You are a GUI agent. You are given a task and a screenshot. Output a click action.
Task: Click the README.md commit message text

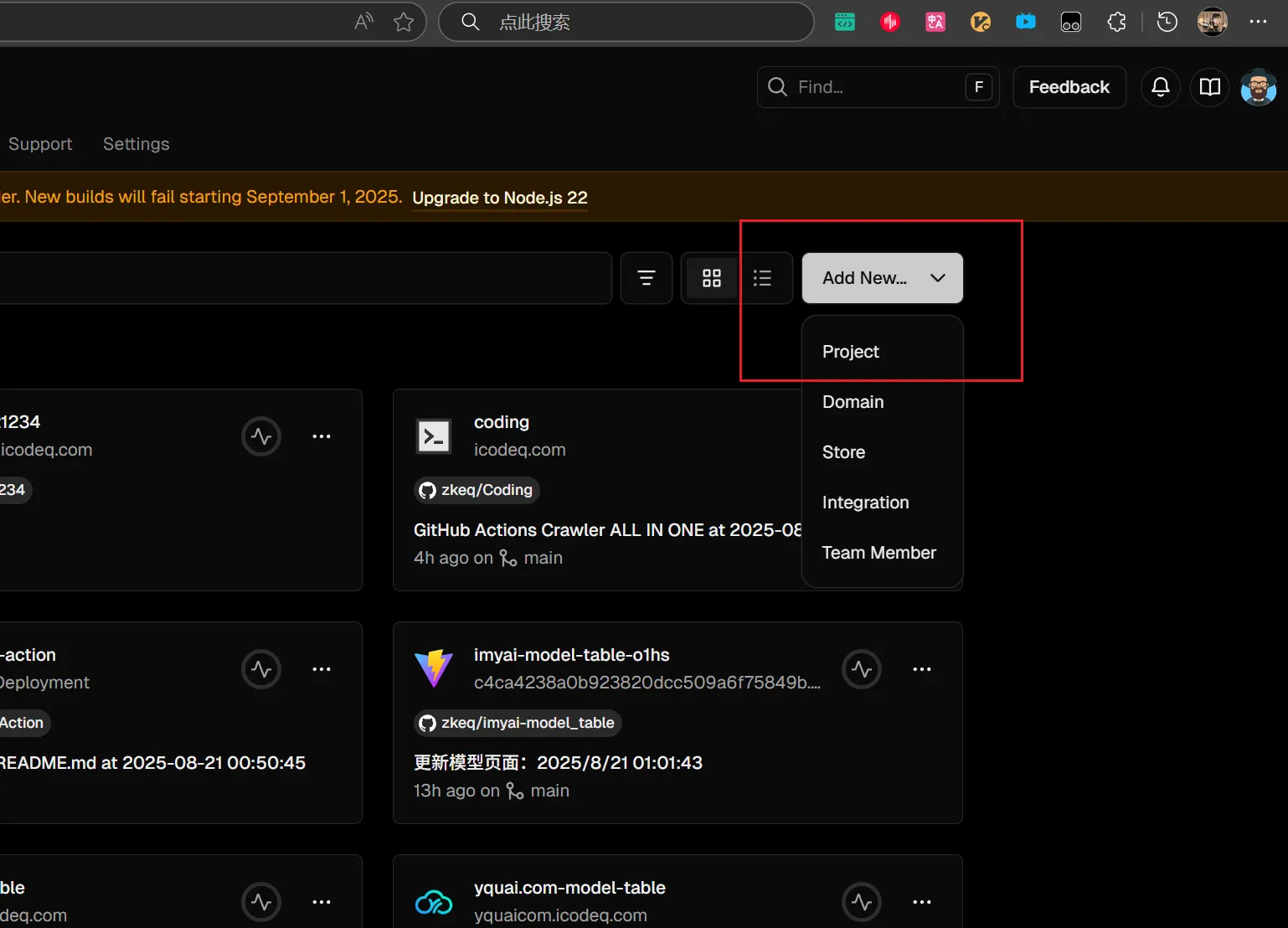click(x=152, y=763)
